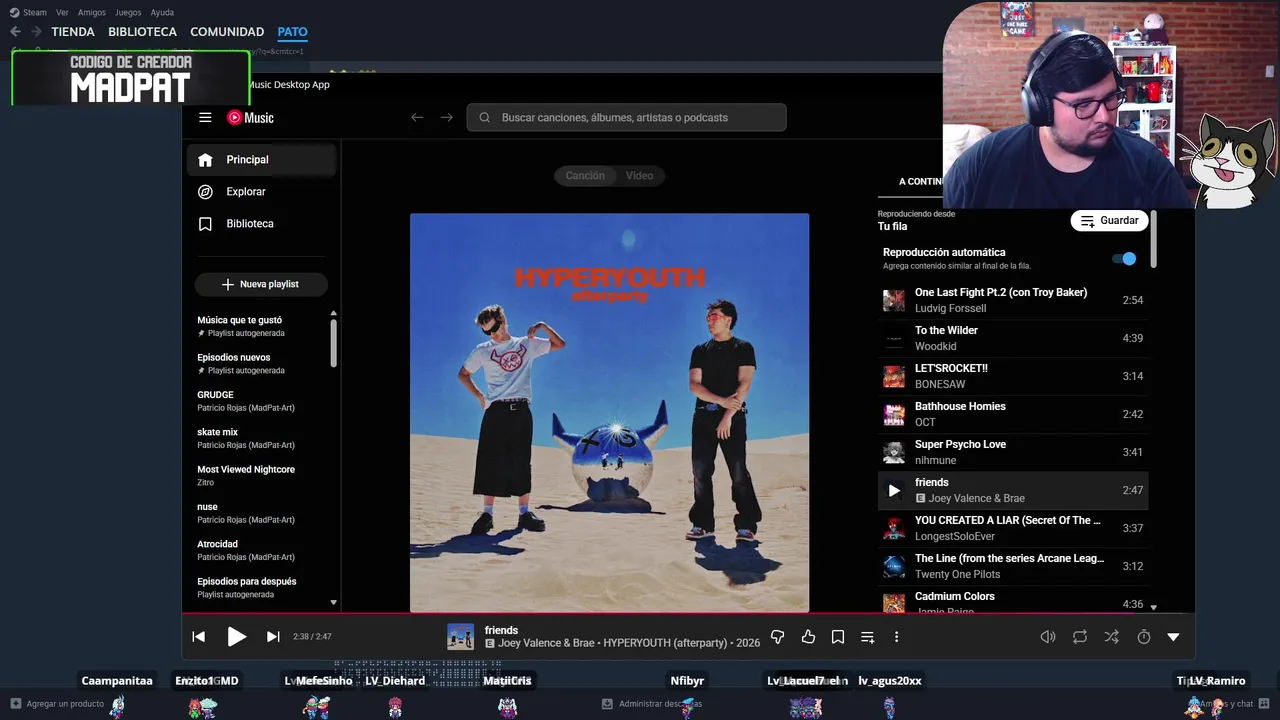Image resolution: width=1280 pixels, height=720 pixels.
Task: Click play icon on friends queue row
Action: pos(894,490)
